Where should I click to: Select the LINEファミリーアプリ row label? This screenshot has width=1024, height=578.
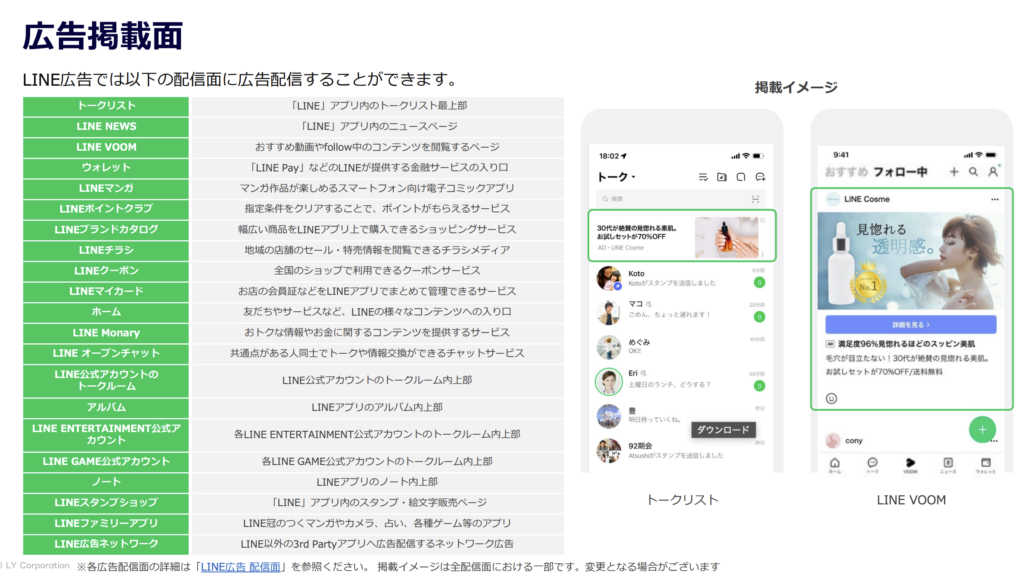106,523
